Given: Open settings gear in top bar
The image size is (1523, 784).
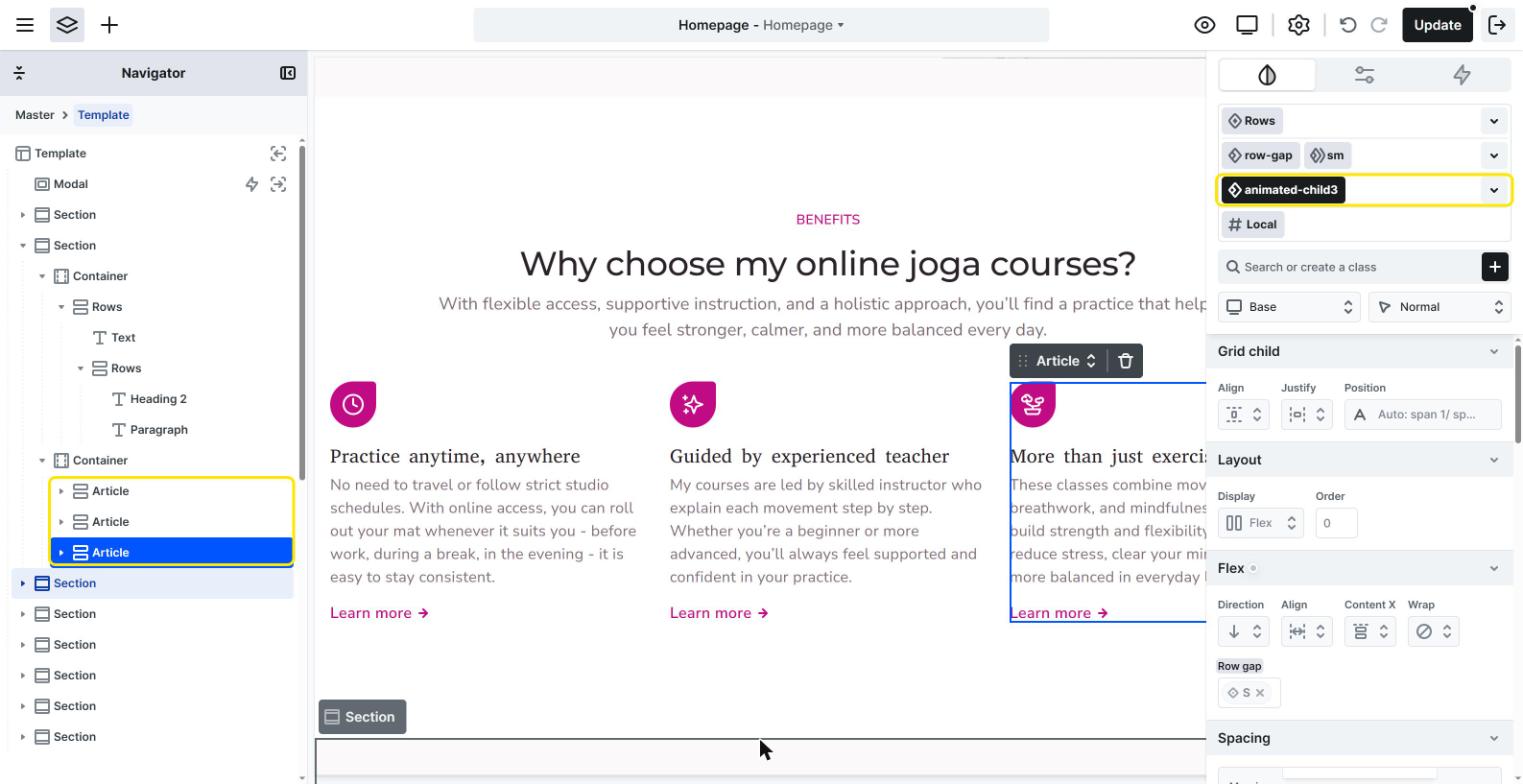Looking at the screenshot, I should pos(1299,25).
